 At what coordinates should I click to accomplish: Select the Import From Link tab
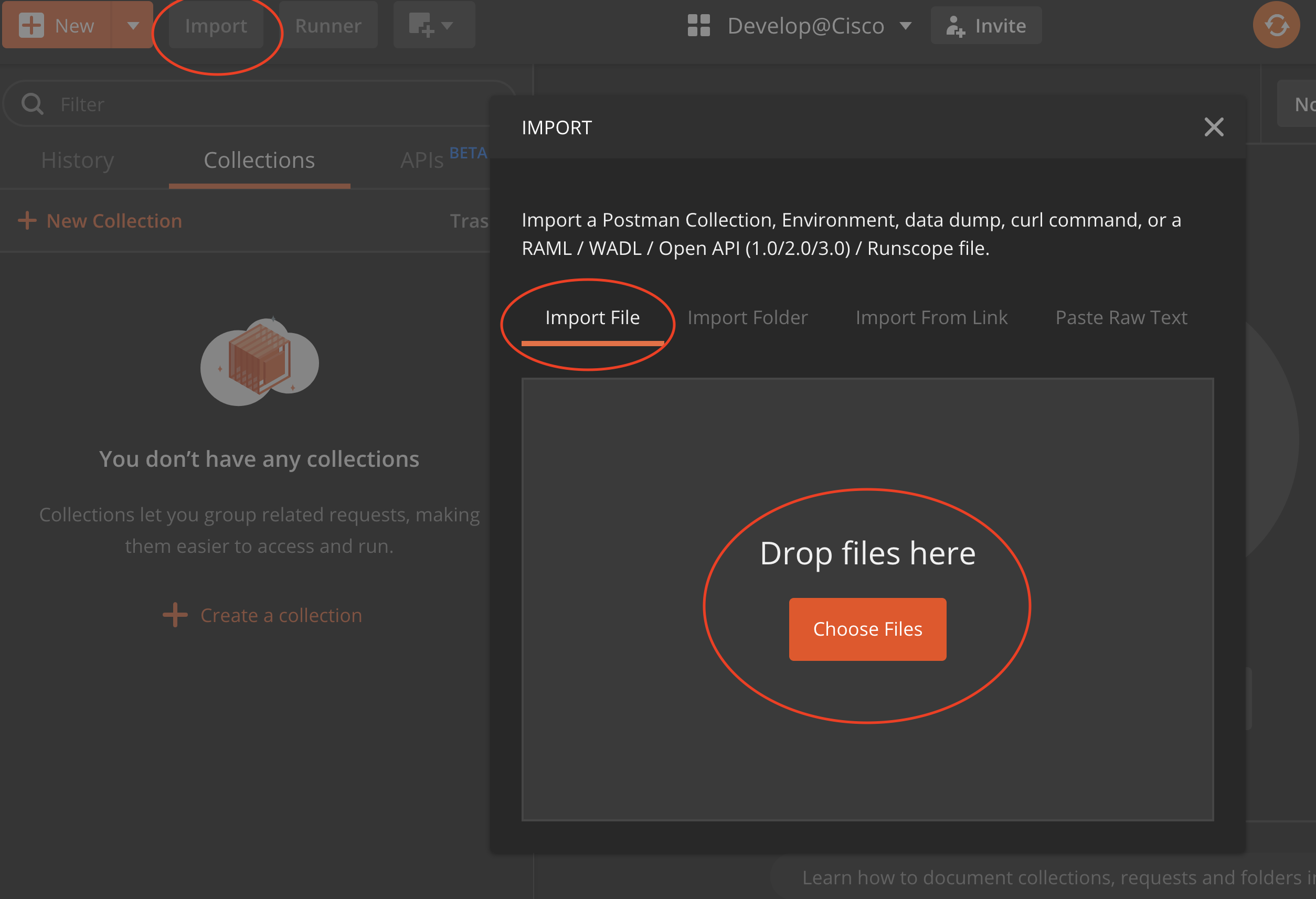coord(931,318)
